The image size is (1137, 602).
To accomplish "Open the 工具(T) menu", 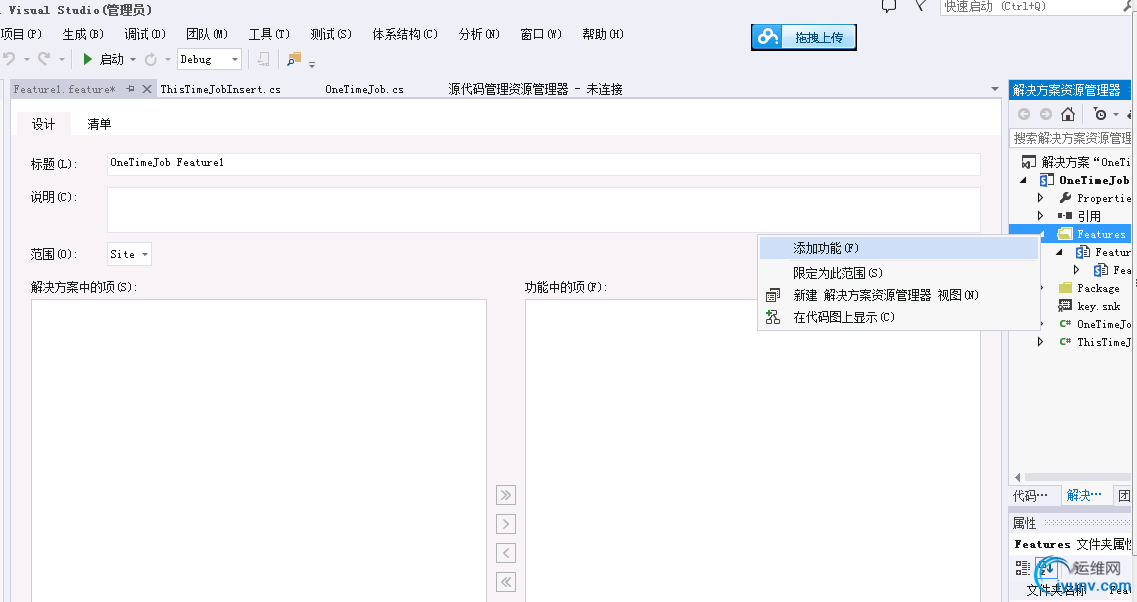I will pyautogui.click(x=269, y=34).
